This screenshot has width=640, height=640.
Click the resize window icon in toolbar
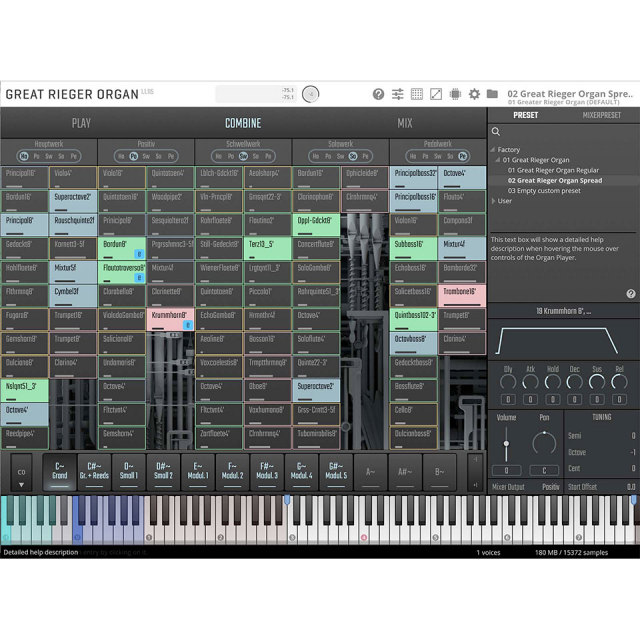point(436,94)
